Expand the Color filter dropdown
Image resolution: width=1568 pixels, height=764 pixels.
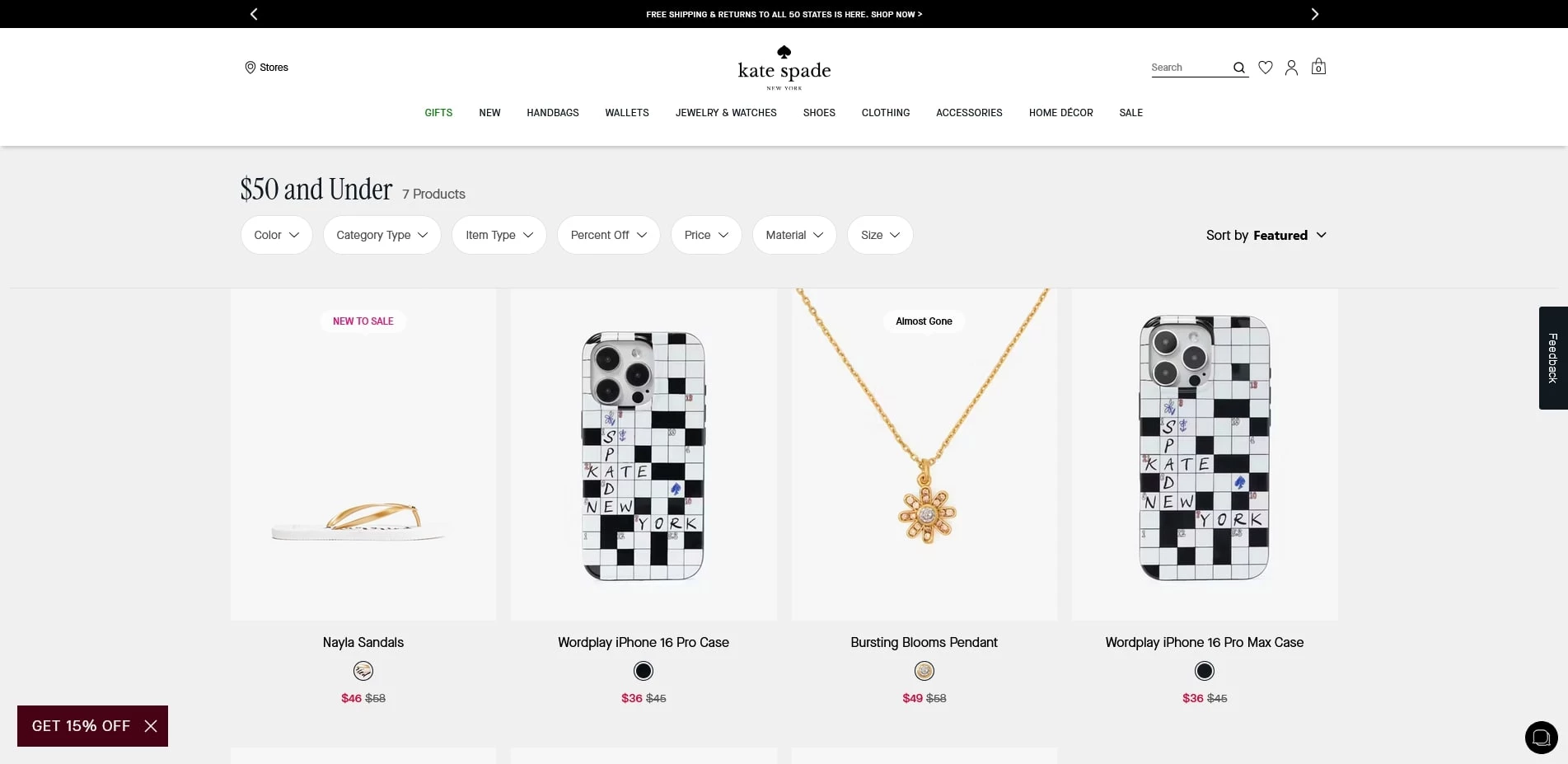276,235
